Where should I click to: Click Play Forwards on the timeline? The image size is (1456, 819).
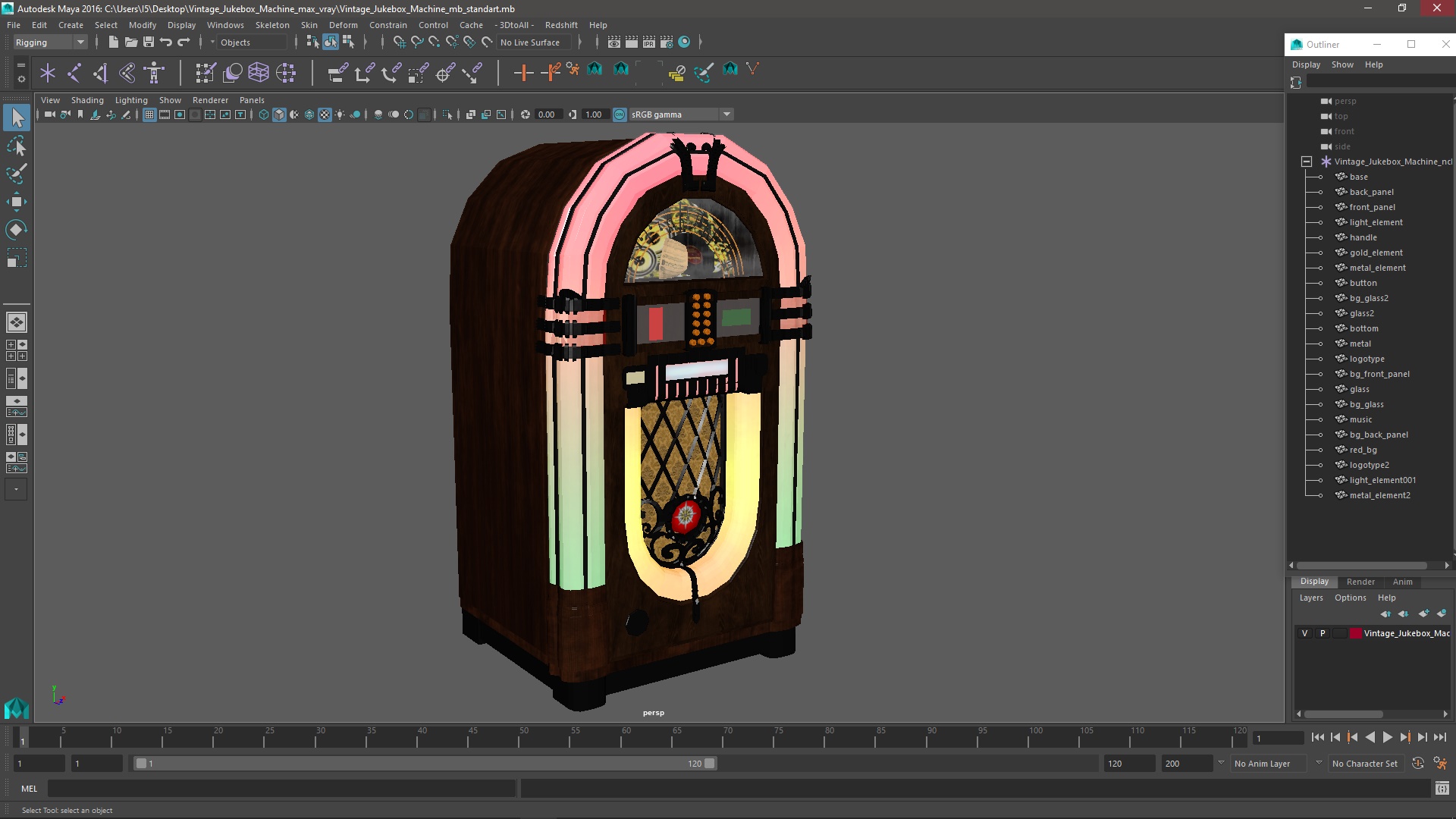1387,737
